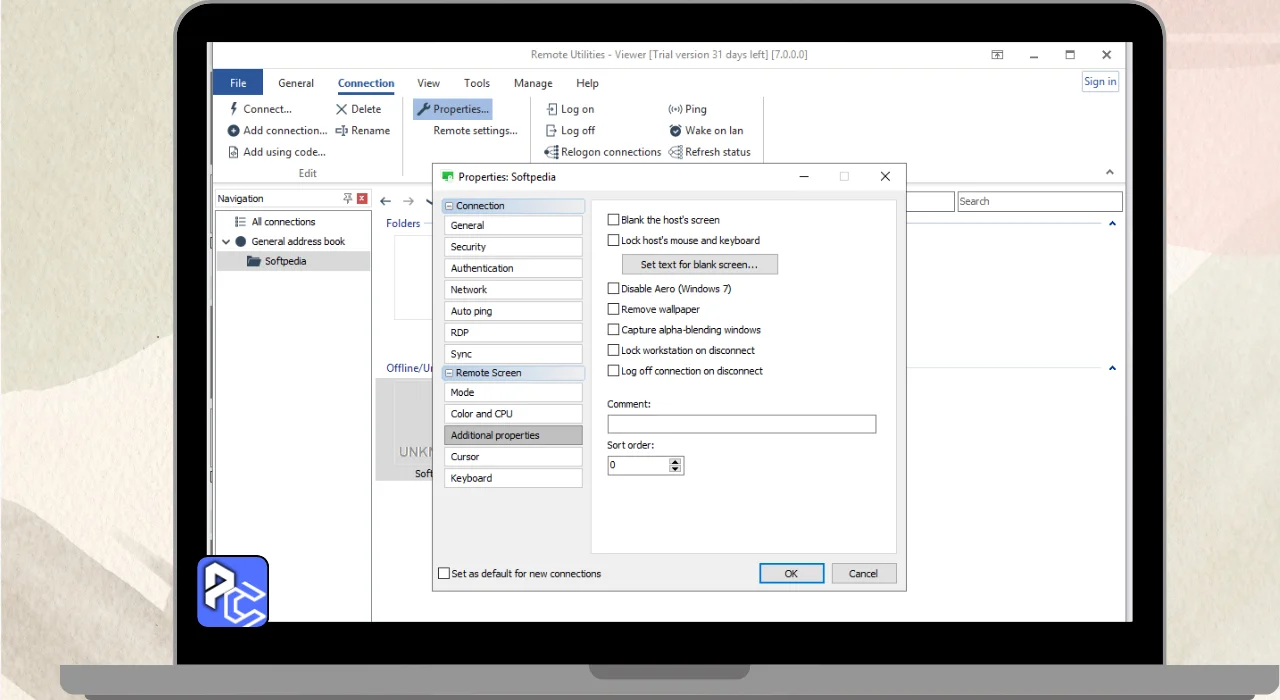
Task: Collapse the Remote Screen section
Action: [449, 373]
